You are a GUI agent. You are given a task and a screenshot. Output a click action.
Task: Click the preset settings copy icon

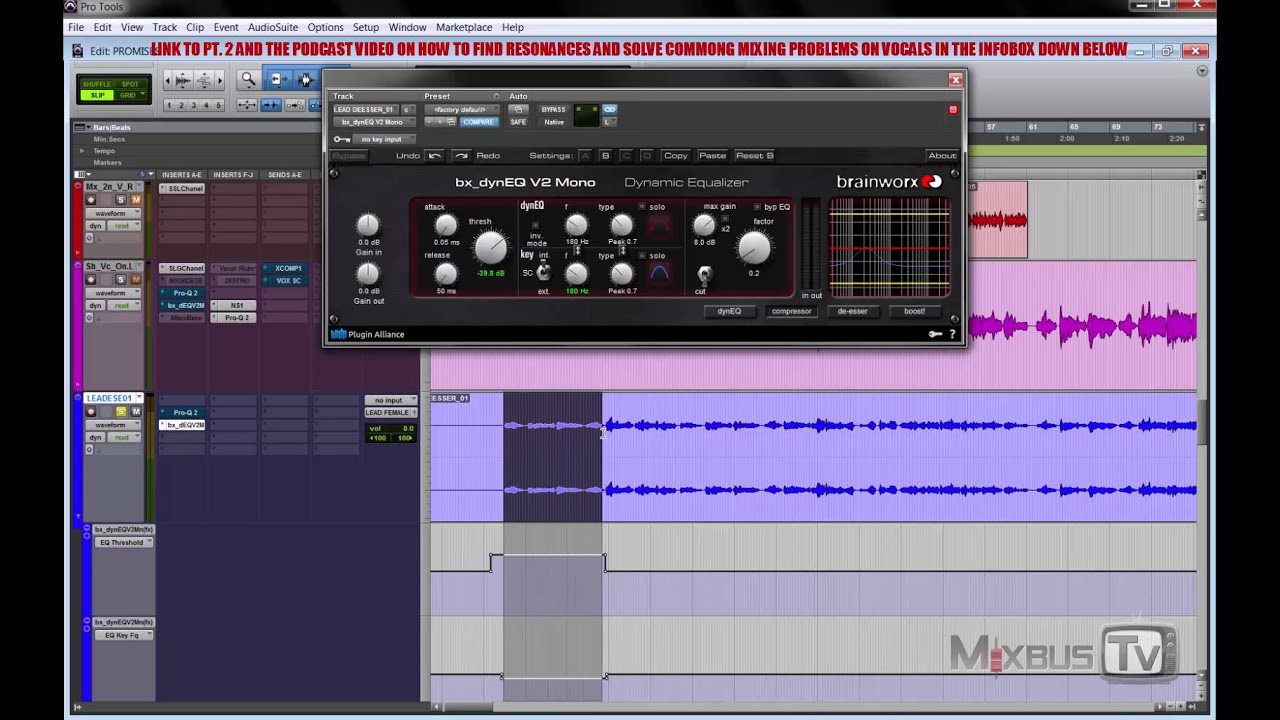pos(451,122)
